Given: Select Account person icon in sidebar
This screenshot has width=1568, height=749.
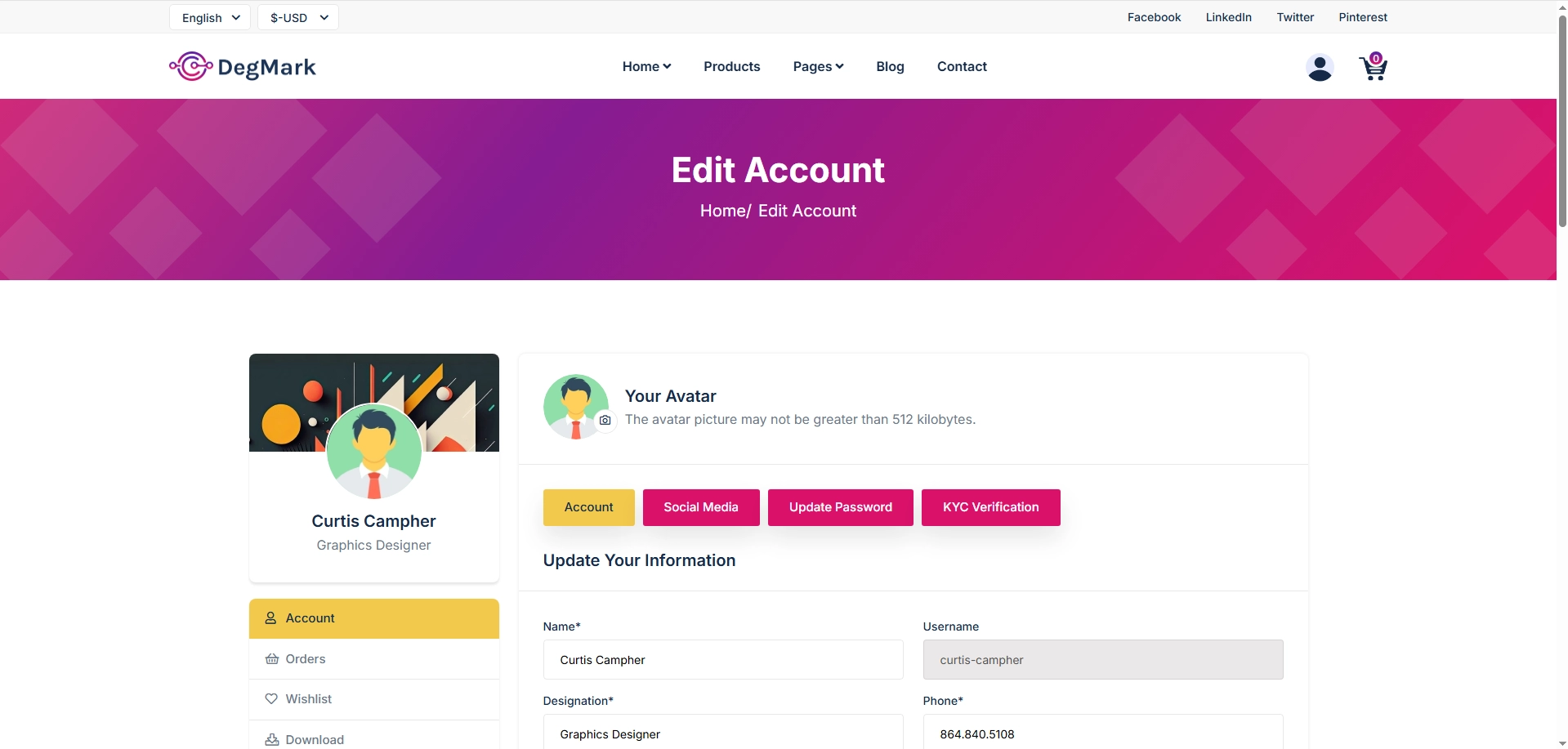Looking at the screenshot, I should point(270,618).
